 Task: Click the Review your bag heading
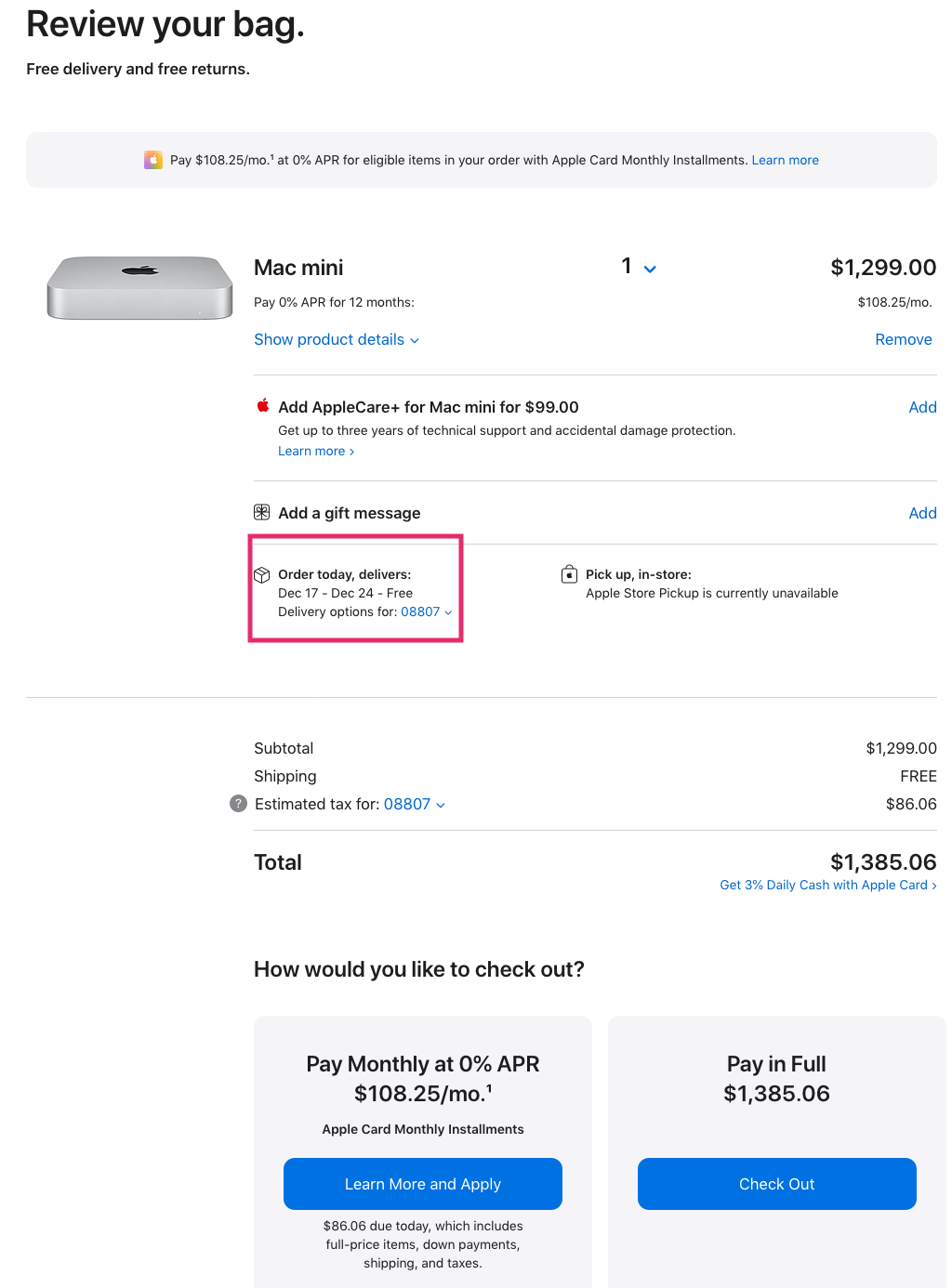click(165, 25)
